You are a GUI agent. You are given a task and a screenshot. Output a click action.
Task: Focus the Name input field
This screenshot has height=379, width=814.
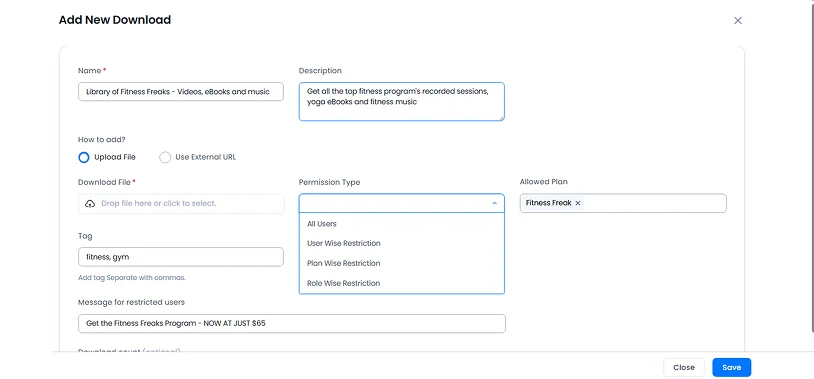[181, 92]
